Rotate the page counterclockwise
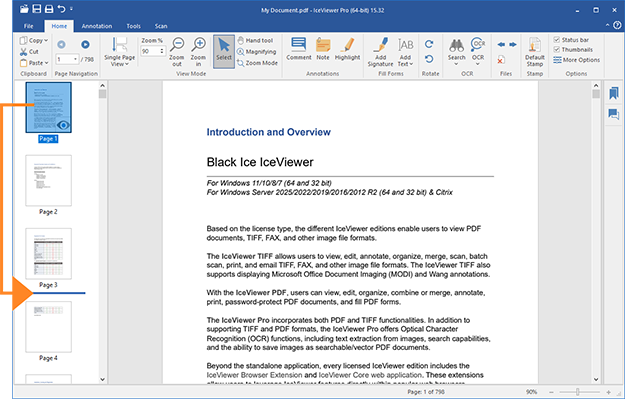625x399 pixels. 429,59
